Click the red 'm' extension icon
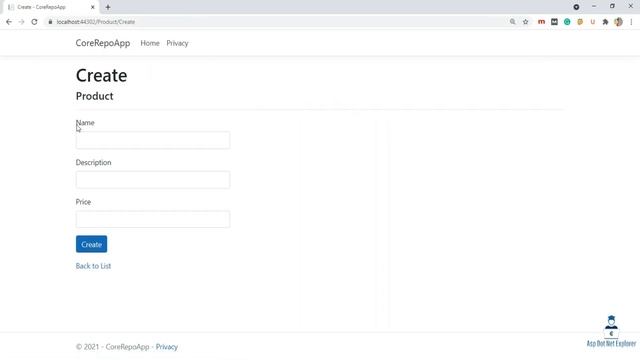Screen dimensions: 640x360 pos(541,22)
